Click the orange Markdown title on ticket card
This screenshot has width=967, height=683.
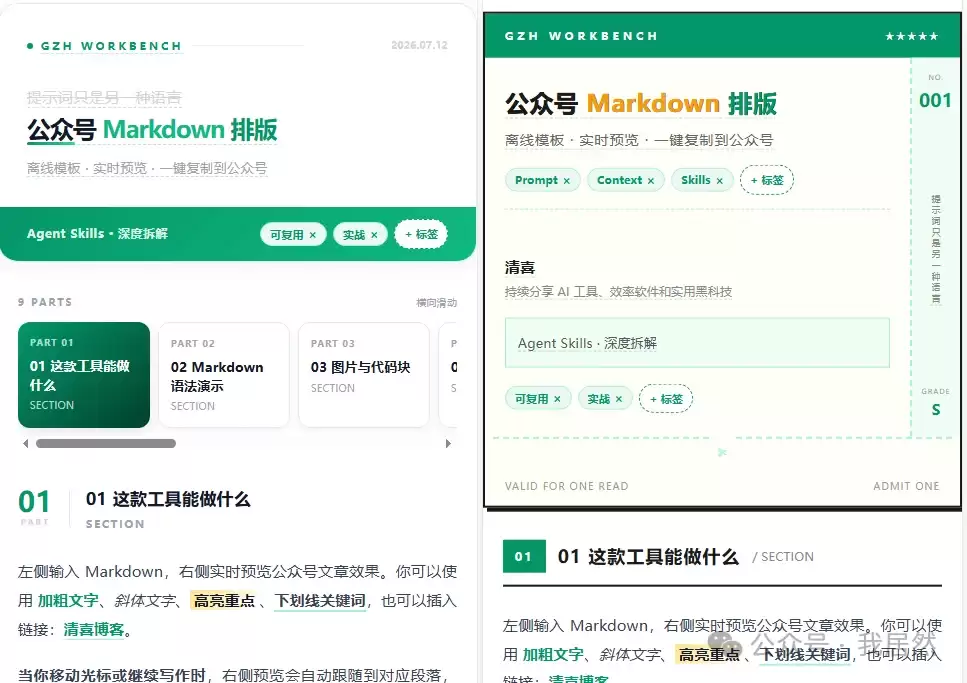pyautogui.click(x=653, y=104)
